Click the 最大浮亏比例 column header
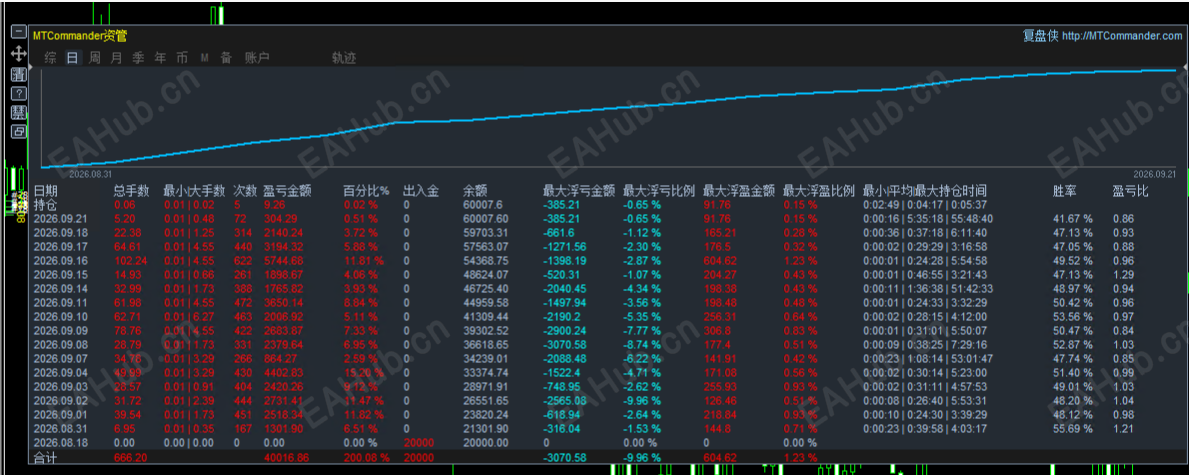The width and height of the screenshot is (1189, 475). click(x=659, y=190)
